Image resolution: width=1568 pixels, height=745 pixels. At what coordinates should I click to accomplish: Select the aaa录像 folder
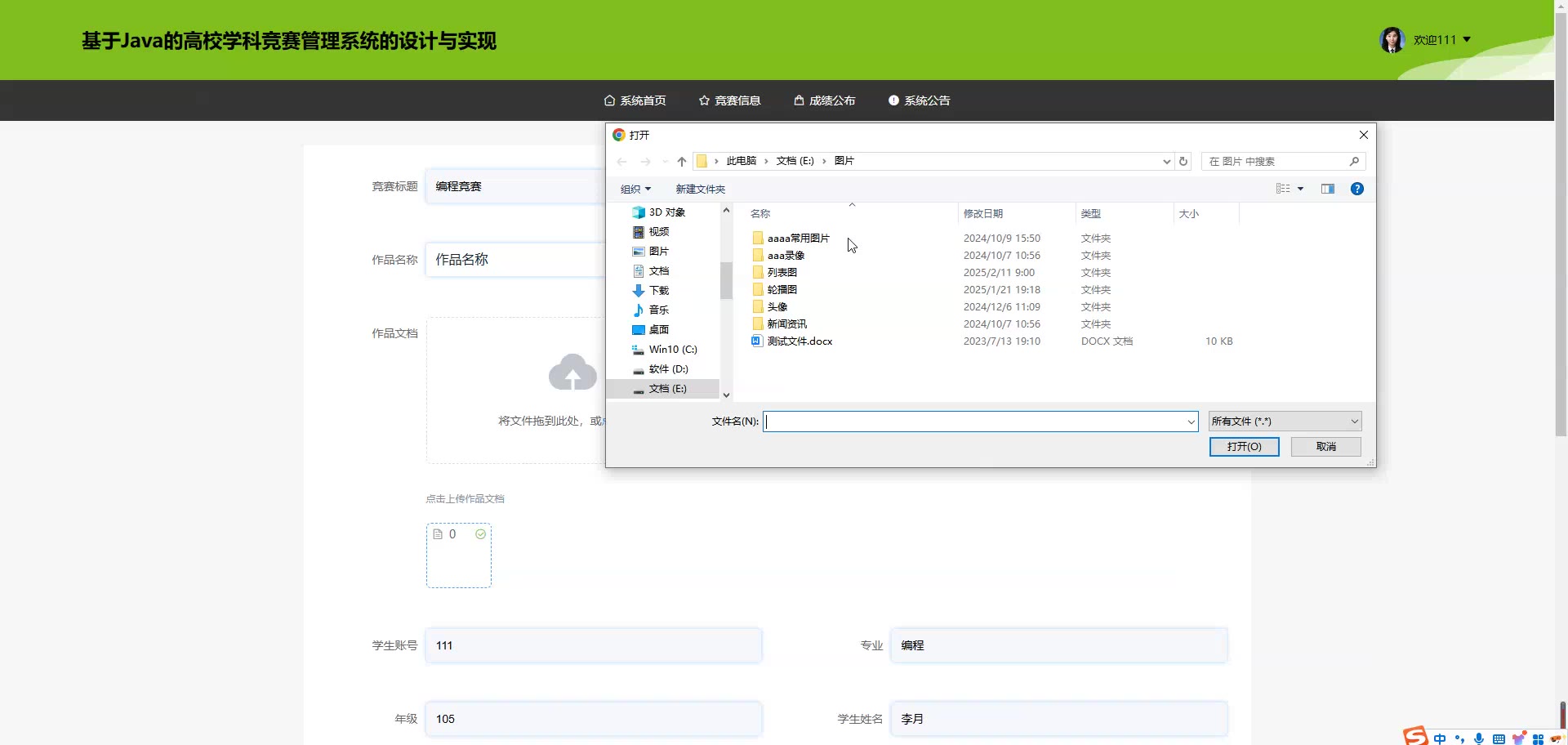tap(778, 256)
